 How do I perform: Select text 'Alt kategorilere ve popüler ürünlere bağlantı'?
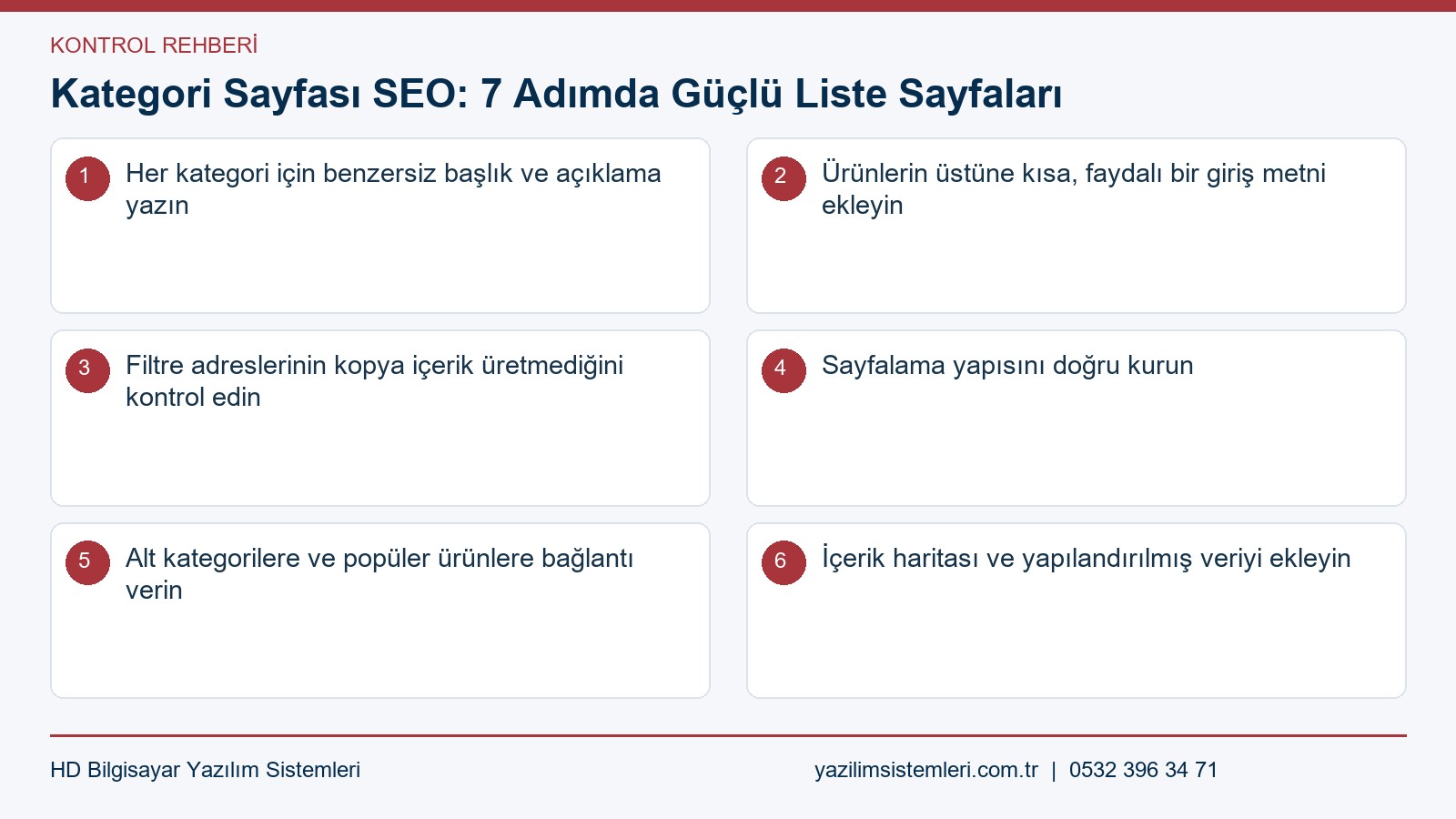pos(379,559)
